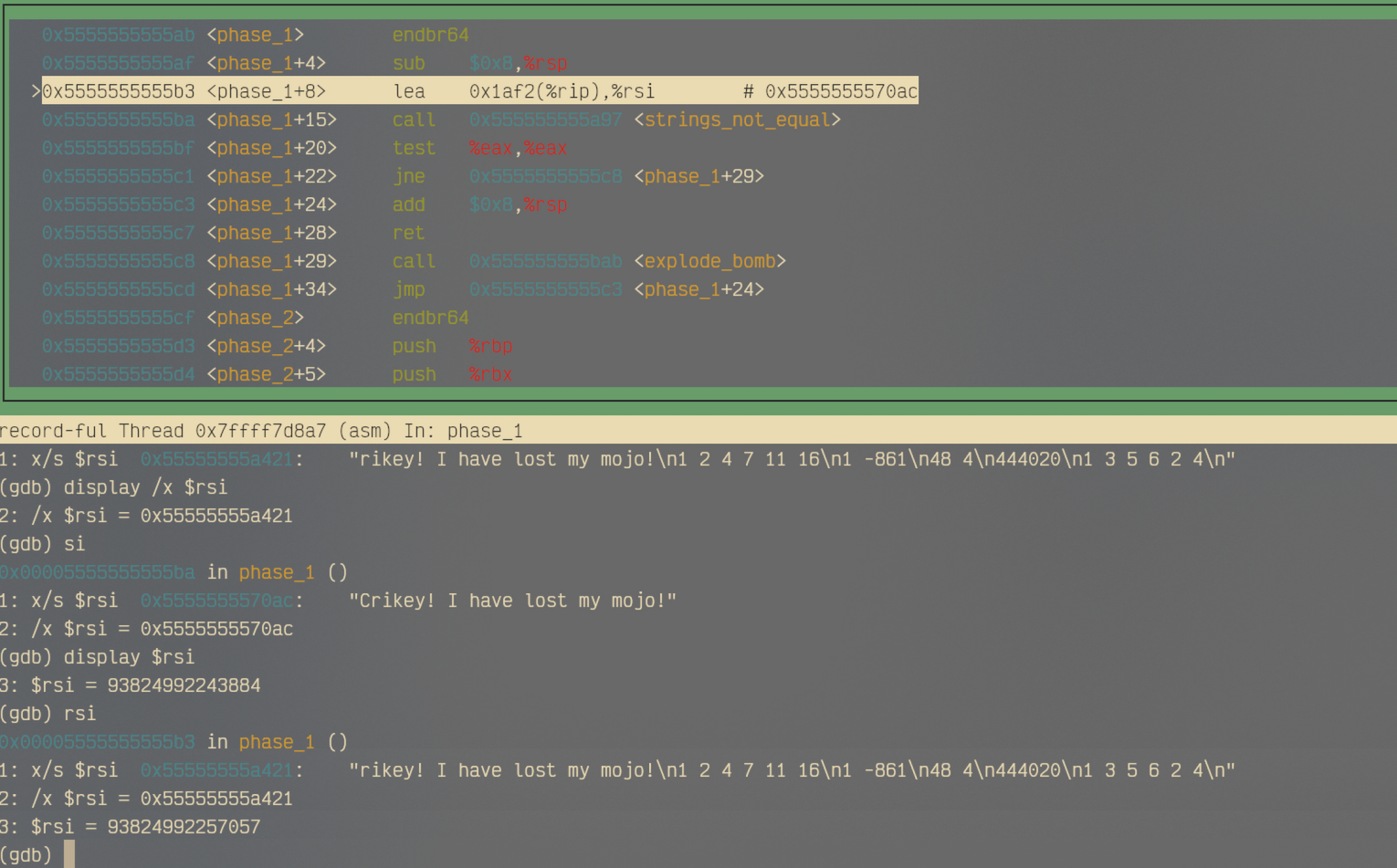
Task: Click the '(gdb) rsi' command line
Action: coord(48,714)
